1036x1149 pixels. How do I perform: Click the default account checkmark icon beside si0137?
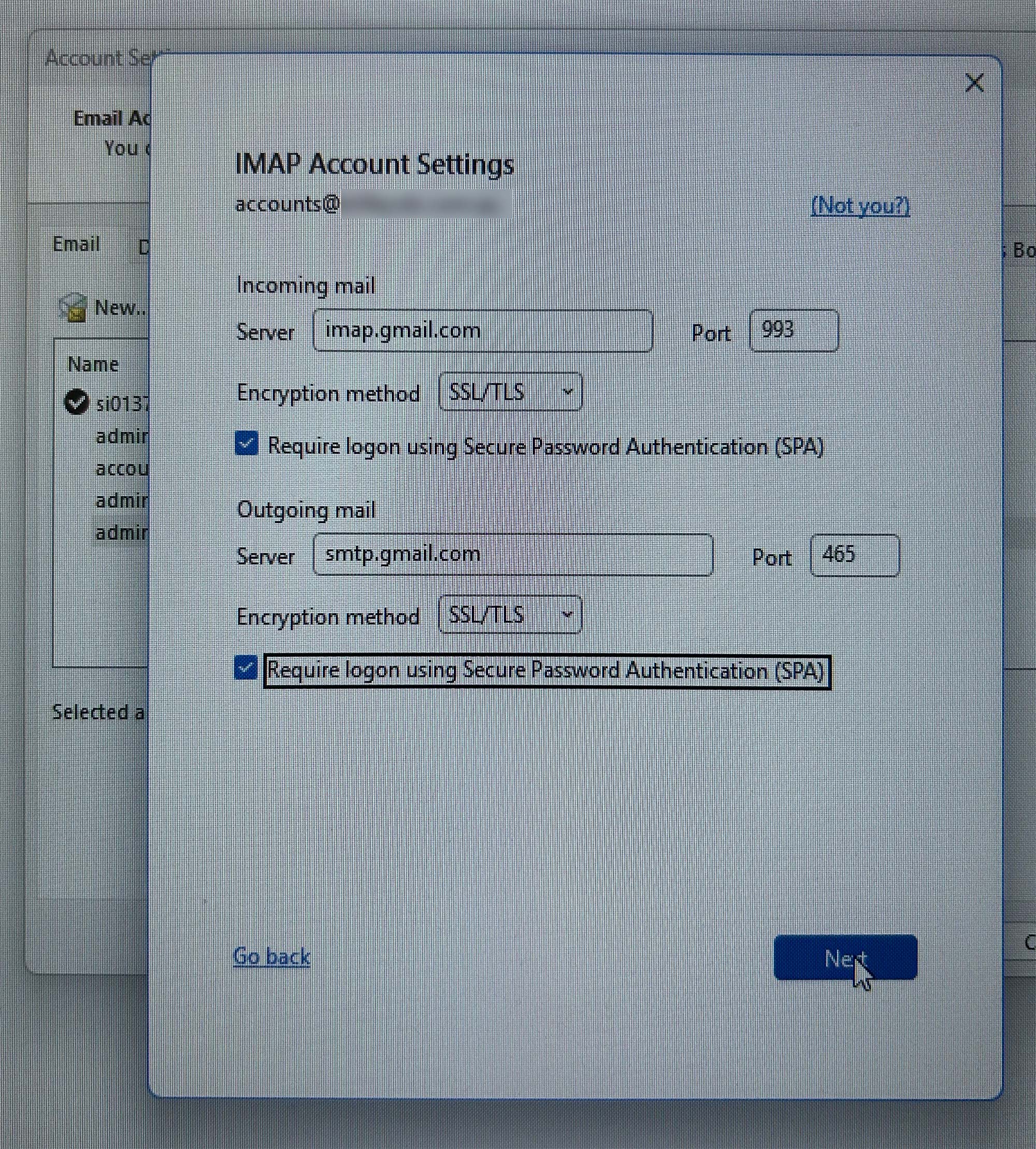(76, 403)
